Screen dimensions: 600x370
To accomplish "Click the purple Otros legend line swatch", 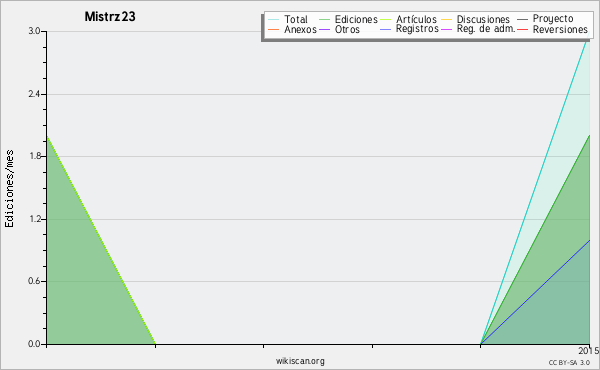I will pos(324,29).
